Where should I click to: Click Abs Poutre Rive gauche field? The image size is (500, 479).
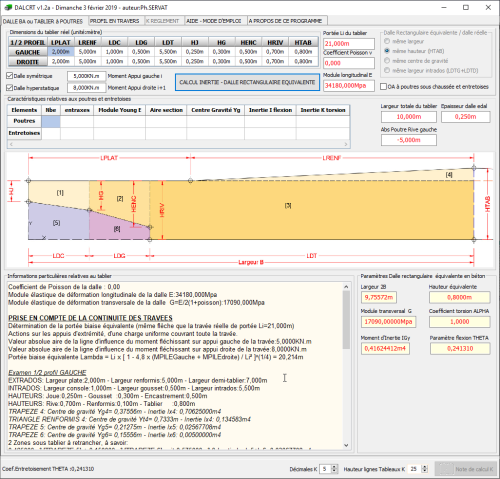pyautogui.click(x=409, y=140)
